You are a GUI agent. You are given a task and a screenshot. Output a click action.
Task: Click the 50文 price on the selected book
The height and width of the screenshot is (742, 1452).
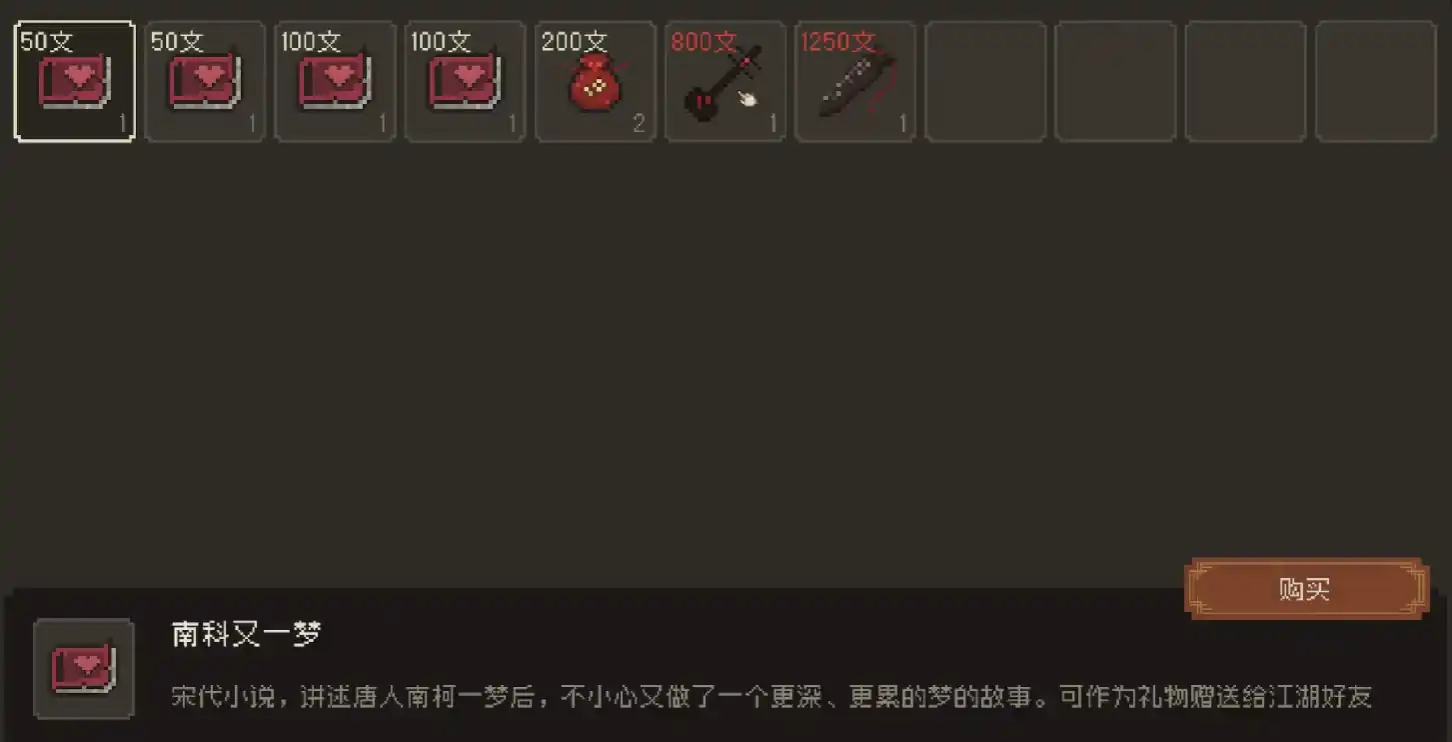[x=47, y=42]
